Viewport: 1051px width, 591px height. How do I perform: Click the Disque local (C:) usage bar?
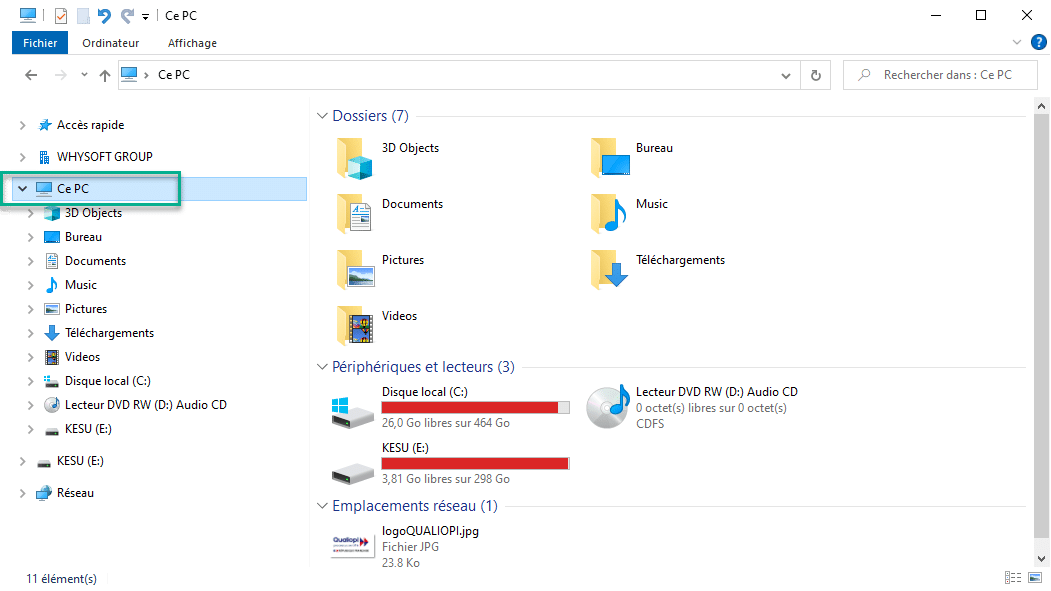tap(475, 408)
